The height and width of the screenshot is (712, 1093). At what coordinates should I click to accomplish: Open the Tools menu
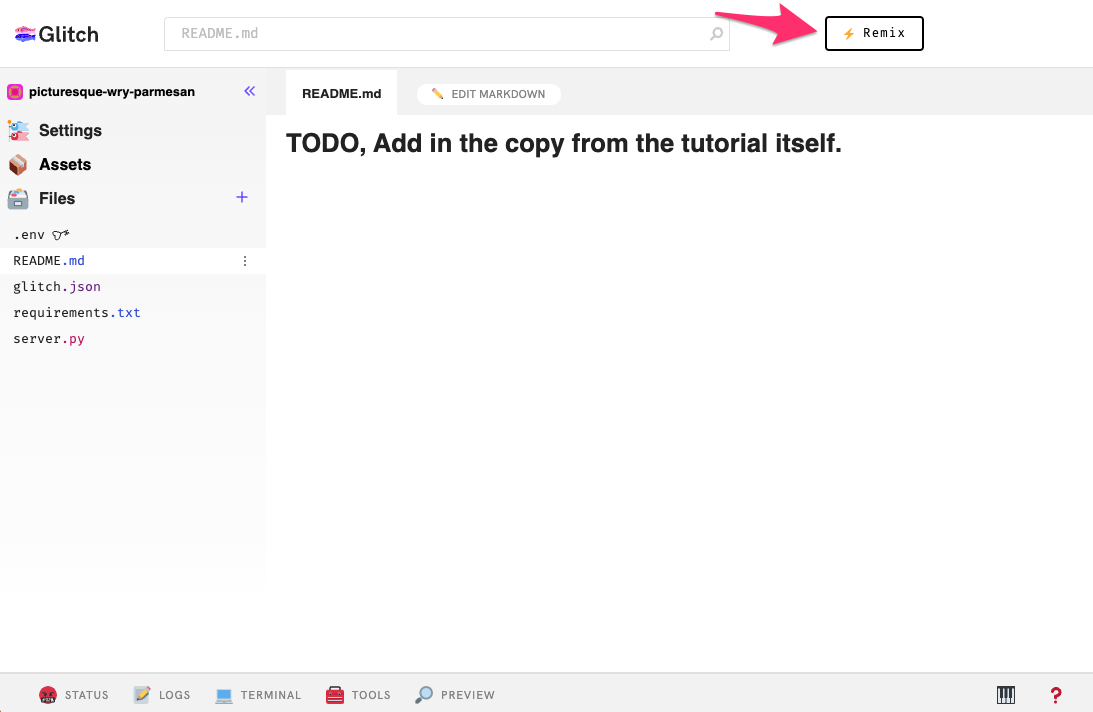[x=357, y=694]
